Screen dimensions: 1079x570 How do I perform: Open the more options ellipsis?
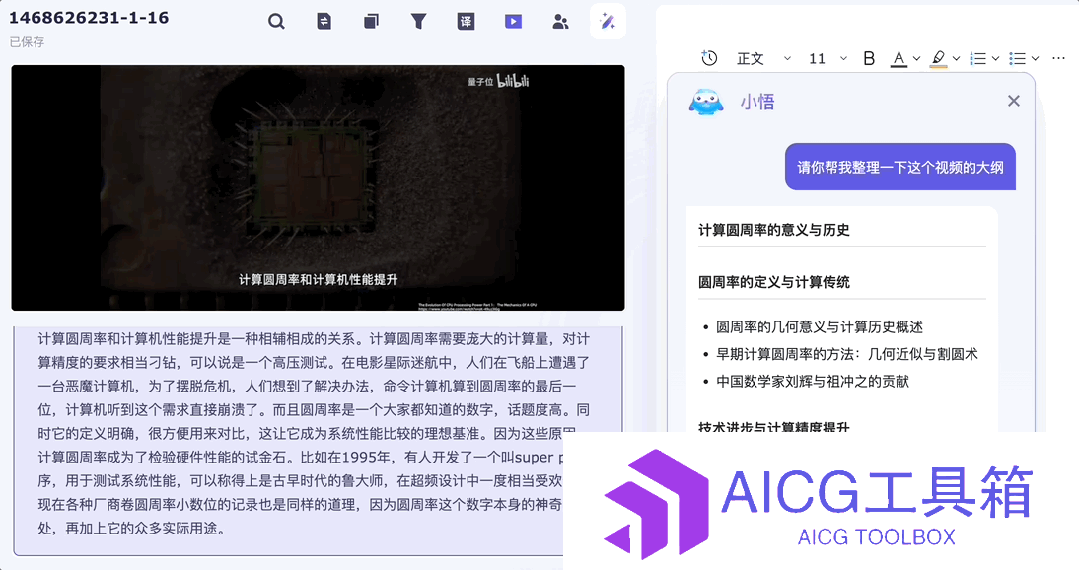[x=1058, y=59]
